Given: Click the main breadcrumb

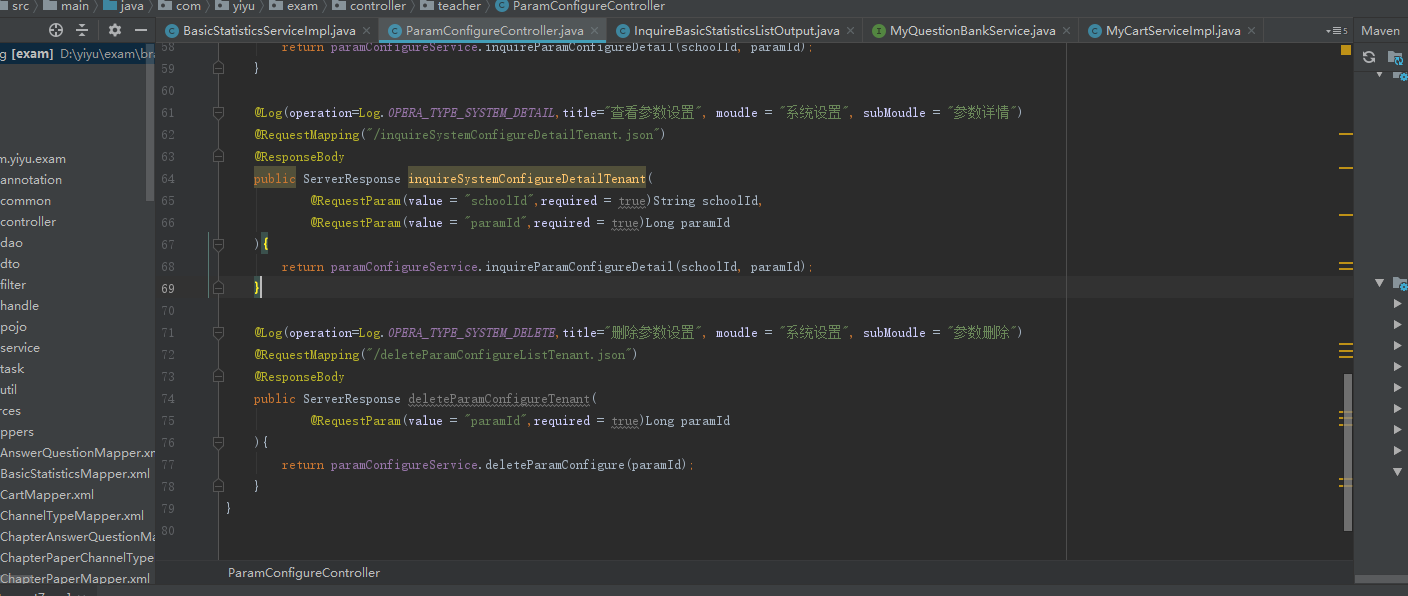Looking at the screenshot, I should 75,6.
